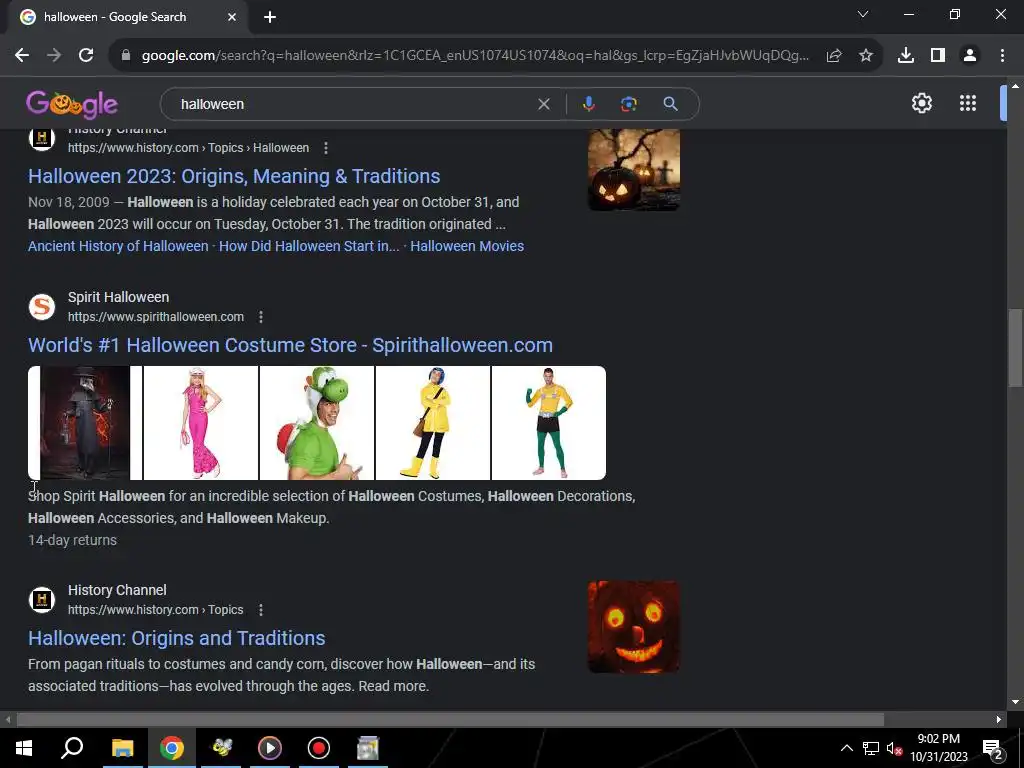
Task: Click History Channel favicon beside 'https://www.history.com › Topics'
Action: click(x=42, y=600)
